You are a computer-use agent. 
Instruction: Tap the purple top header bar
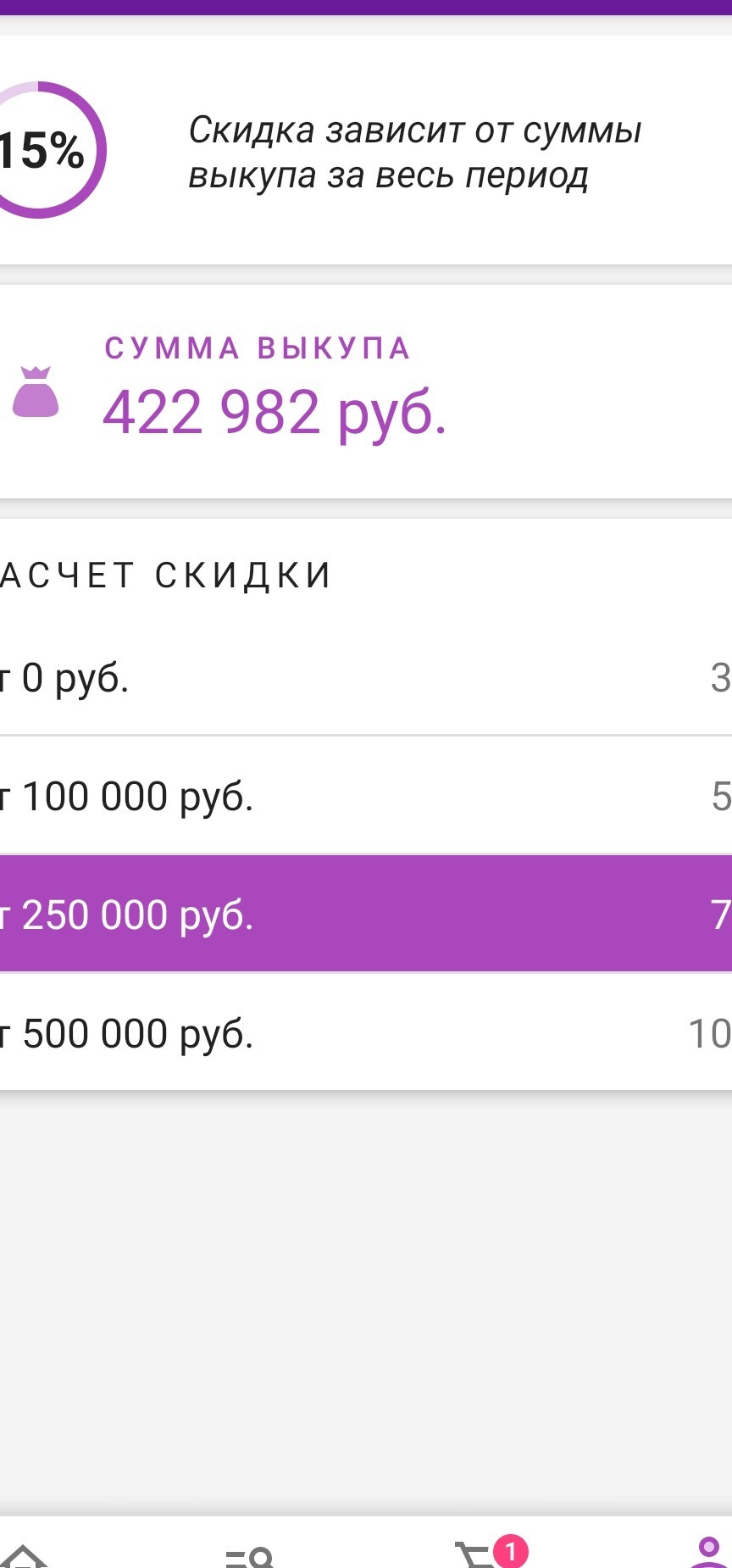366,8
